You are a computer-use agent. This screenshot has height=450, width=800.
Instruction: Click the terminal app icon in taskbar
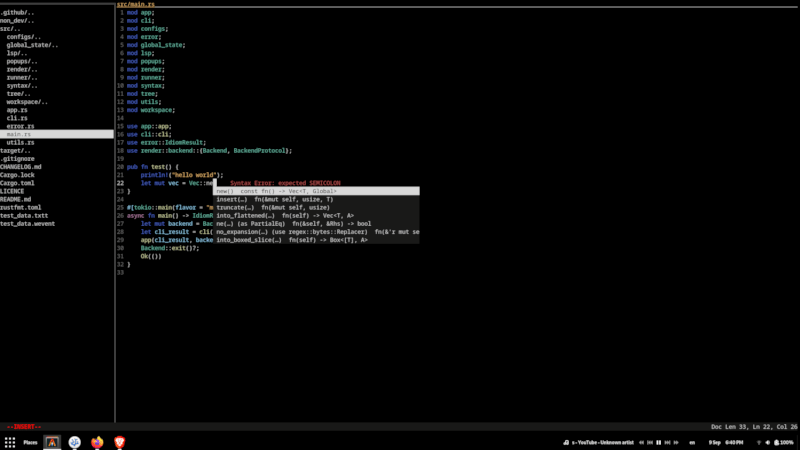(x=51, y=442)
